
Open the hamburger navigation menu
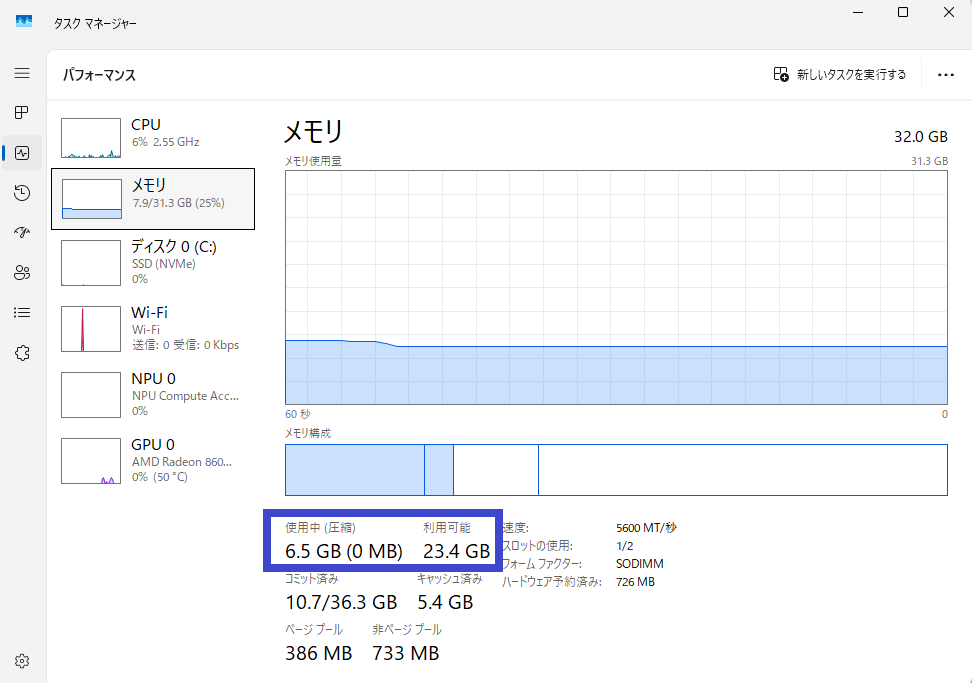click(22, 73)
